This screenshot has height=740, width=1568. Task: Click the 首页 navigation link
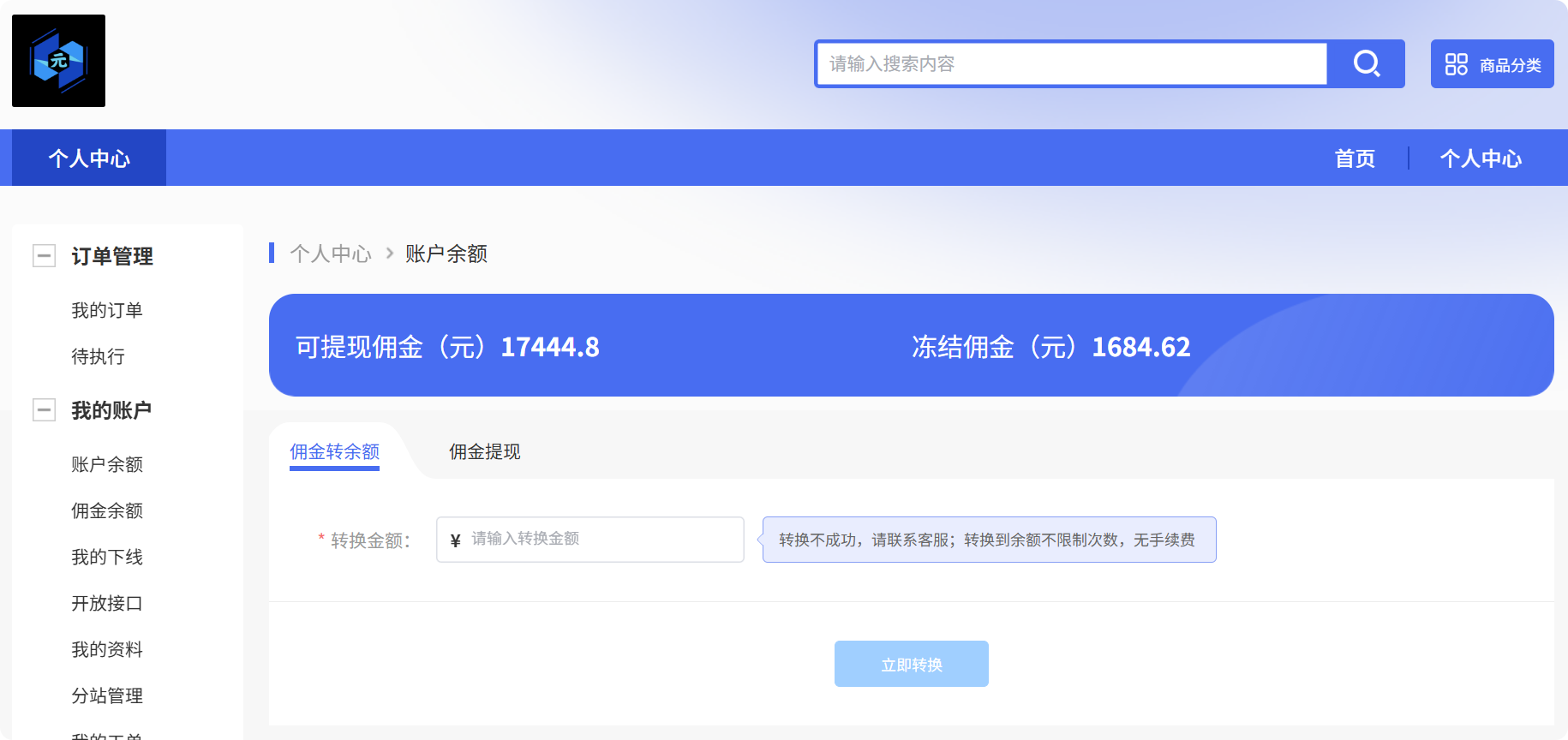coord(1354,158)
